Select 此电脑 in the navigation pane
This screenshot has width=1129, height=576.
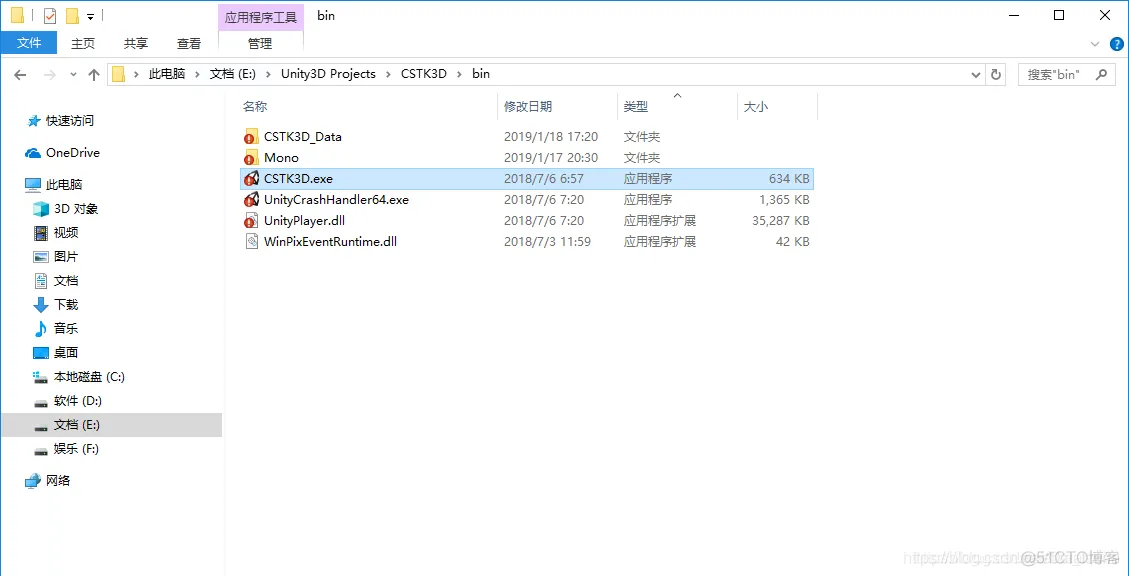tap(64, 184)
